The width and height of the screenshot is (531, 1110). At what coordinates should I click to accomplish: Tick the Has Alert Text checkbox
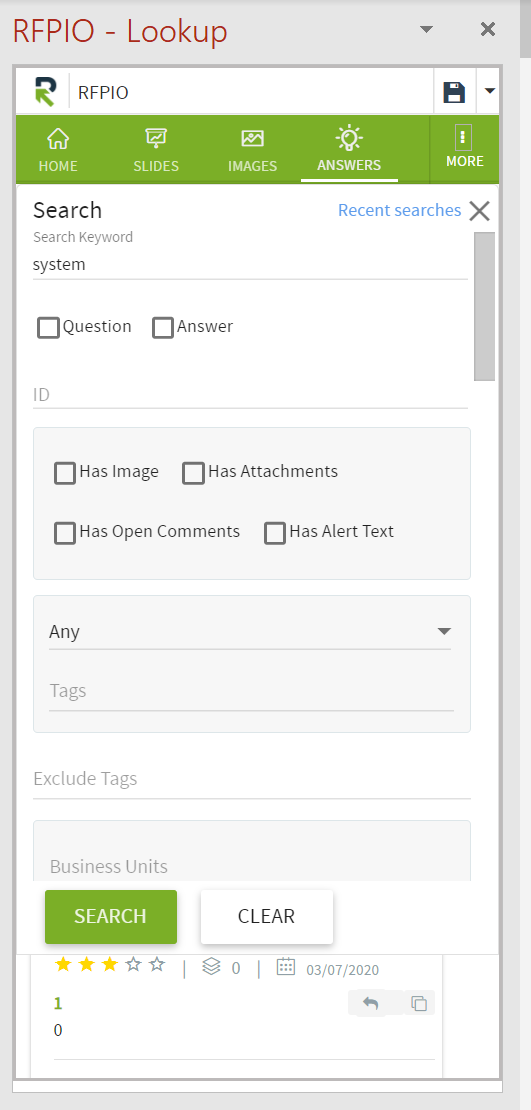tap(275, 533)
